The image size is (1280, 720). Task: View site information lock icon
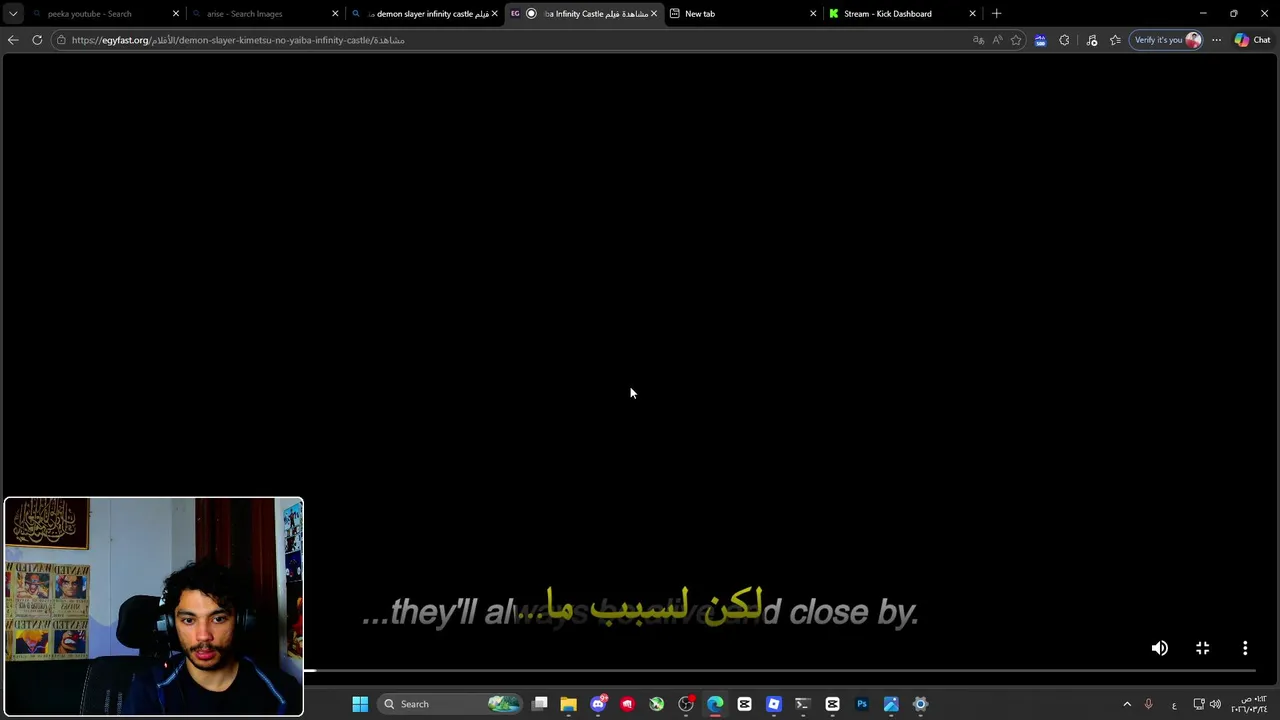(61, 40)
